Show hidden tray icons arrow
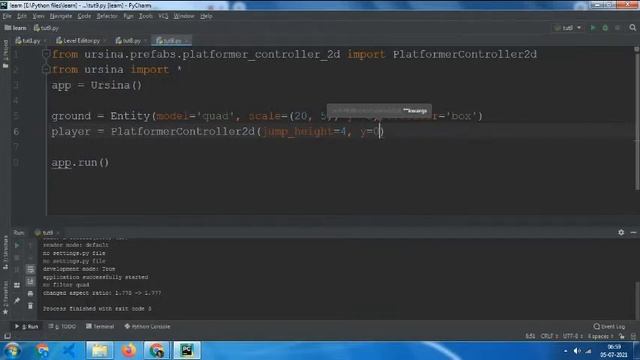This screenshot has height=360, width=640. 565,351
